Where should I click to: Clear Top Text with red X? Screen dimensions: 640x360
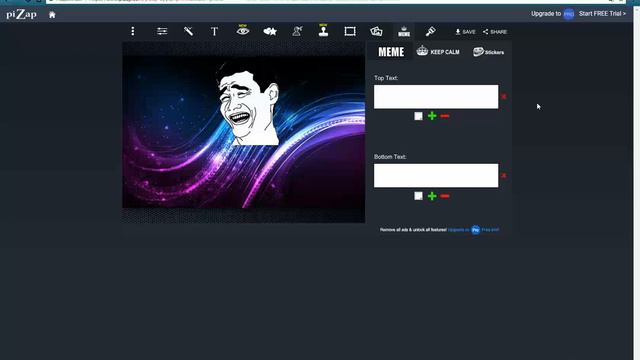tap(504, 97)
